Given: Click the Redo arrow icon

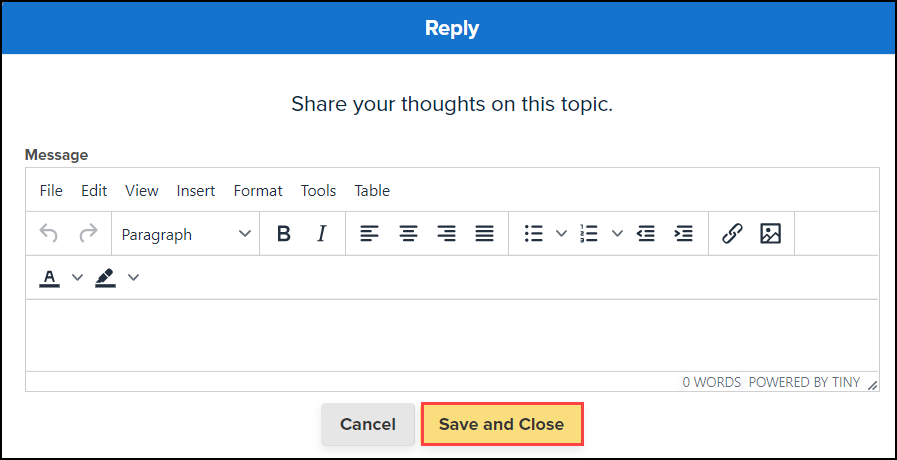Looking at the screenshot, I should click(88, 234).
